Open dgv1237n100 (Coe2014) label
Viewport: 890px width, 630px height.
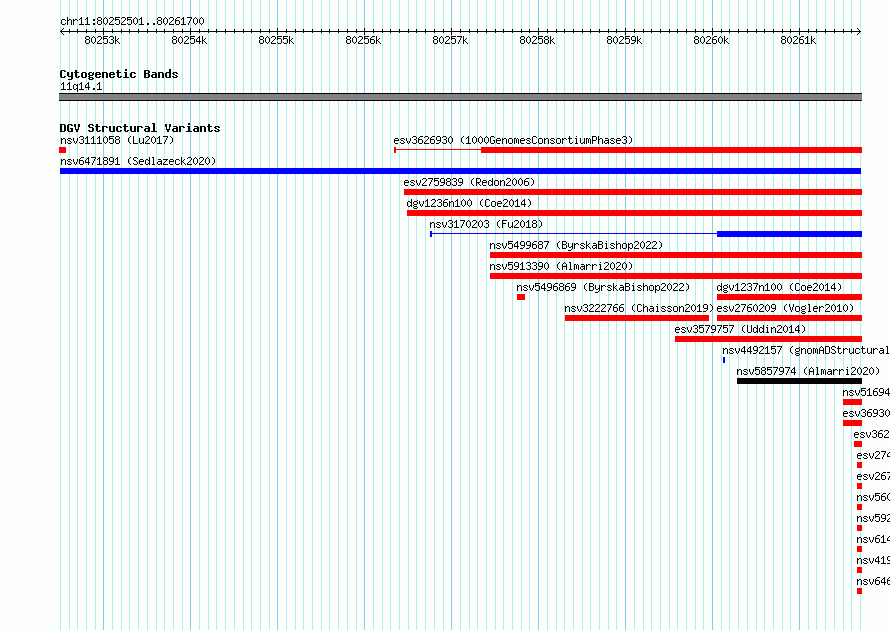click(779, 287)
